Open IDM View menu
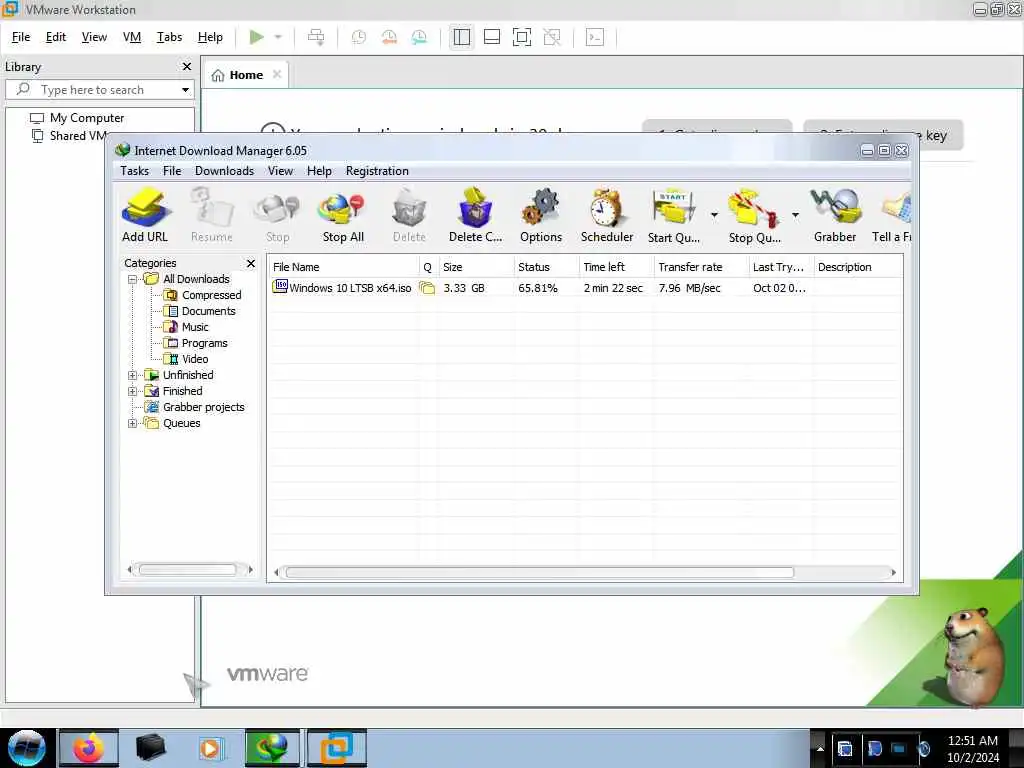 [x=280, y=171]
